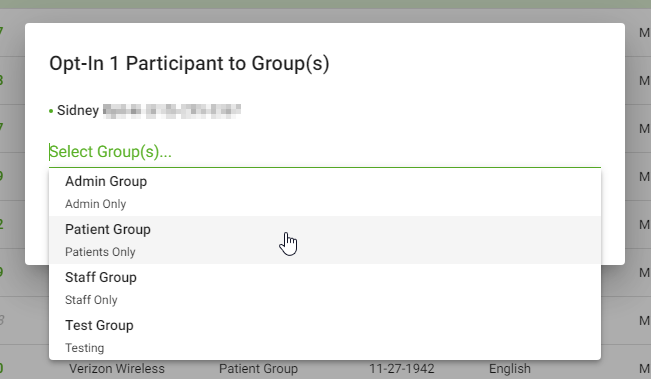Click the Patients Only description text
651x379 pixels.
click(100, 252)
